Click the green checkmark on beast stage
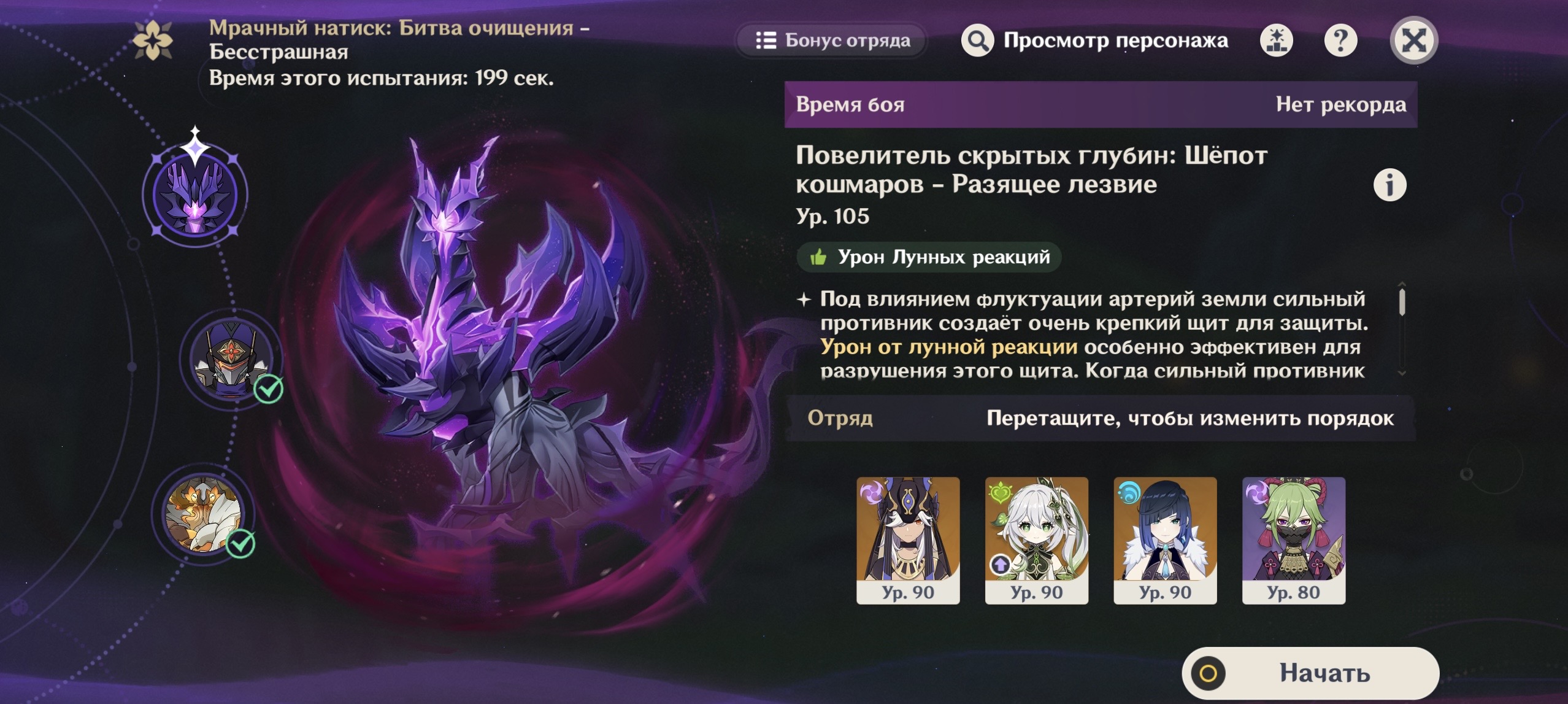This screenshot has width=1568, height=704. tap(240, 543)
